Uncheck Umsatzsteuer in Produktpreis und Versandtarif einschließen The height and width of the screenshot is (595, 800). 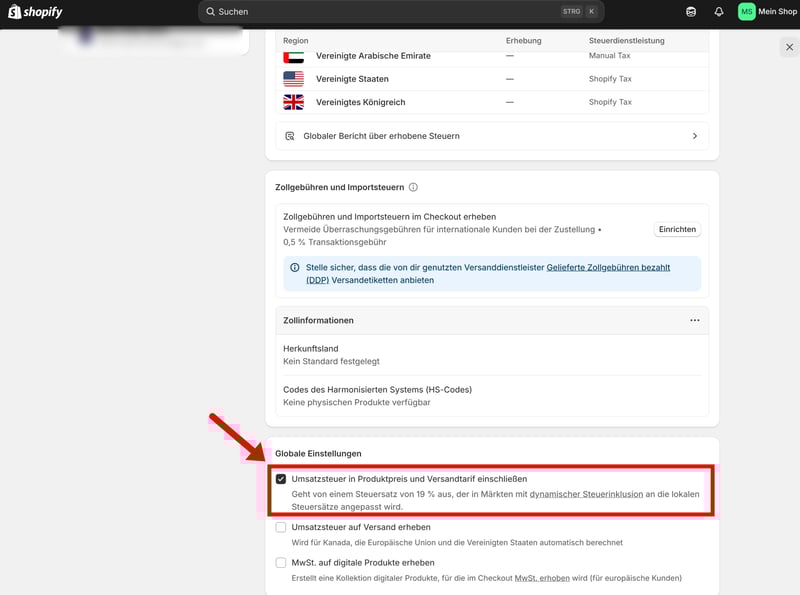(281, 479)
